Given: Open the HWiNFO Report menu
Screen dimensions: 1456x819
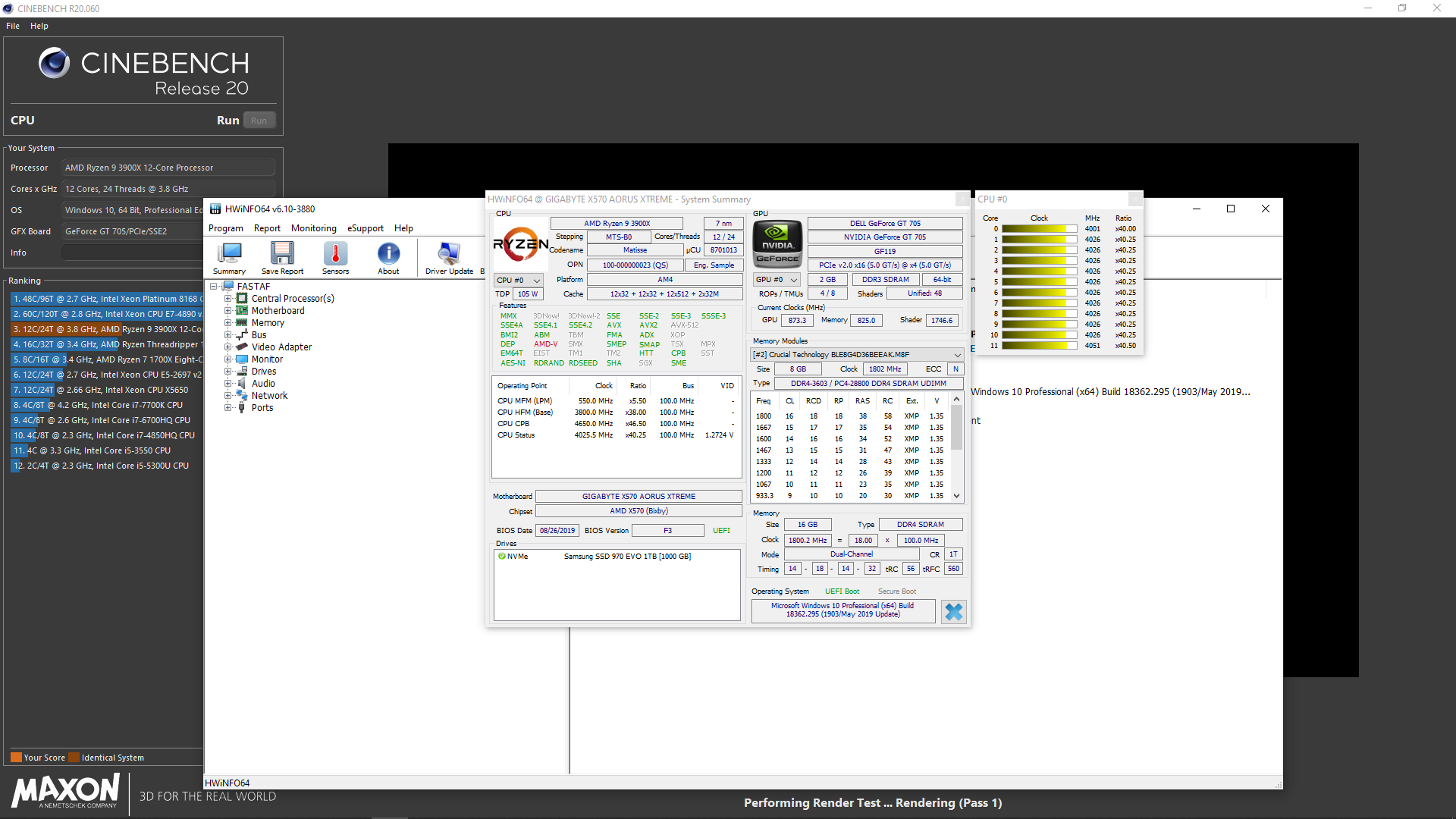Looking at the screenshot, I should tap(267, 228).
